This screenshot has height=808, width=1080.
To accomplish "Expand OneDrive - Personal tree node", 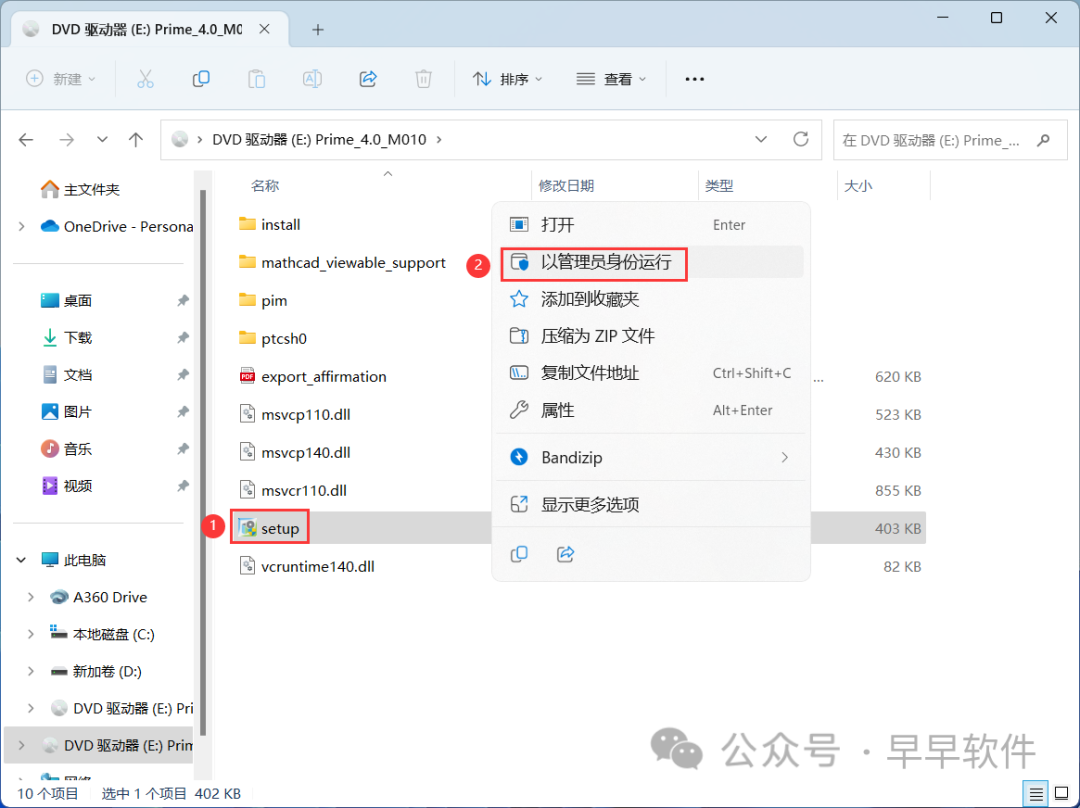I will [x=21, y=227].
